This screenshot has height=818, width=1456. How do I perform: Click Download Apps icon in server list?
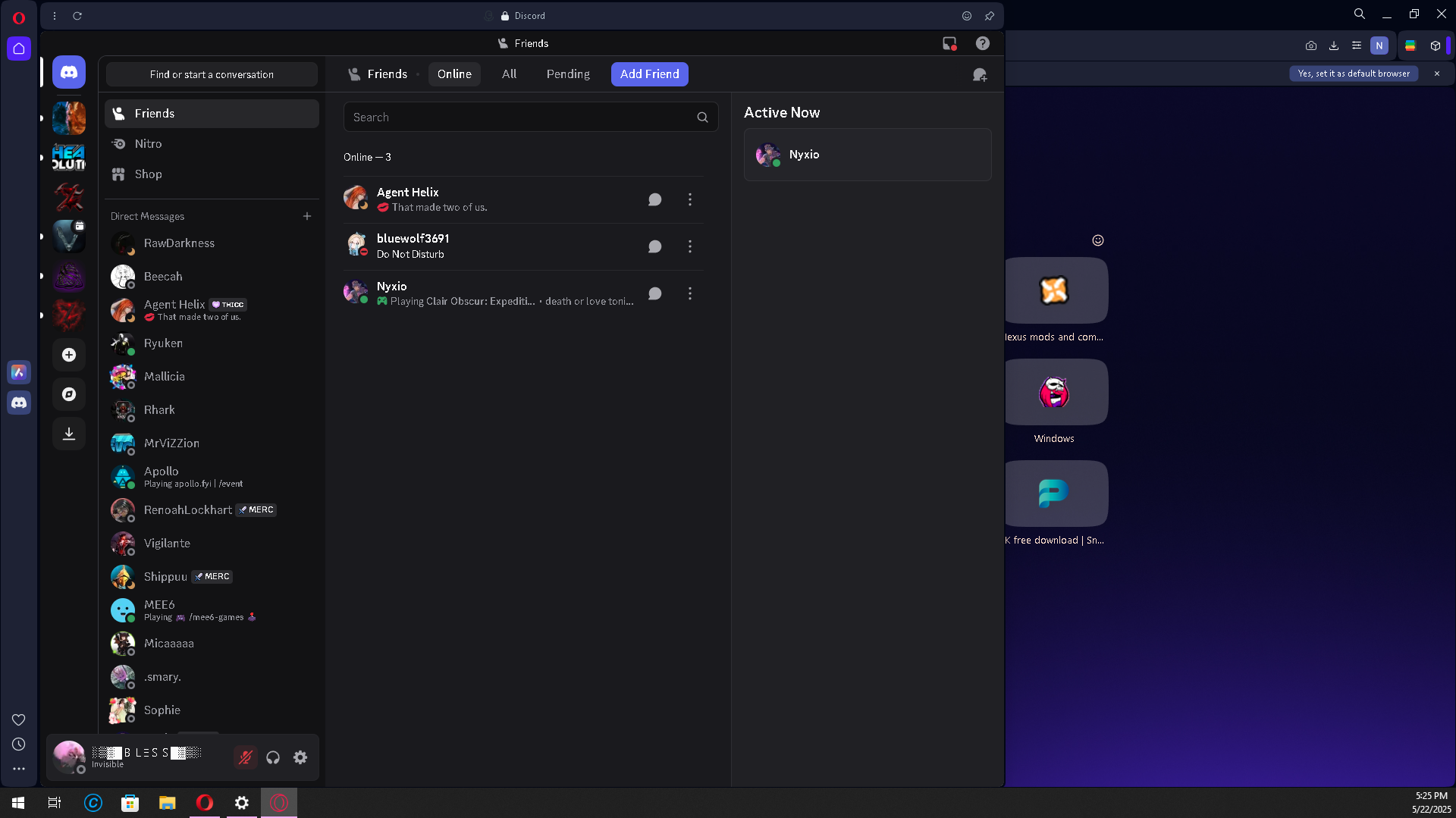(69, 434)
